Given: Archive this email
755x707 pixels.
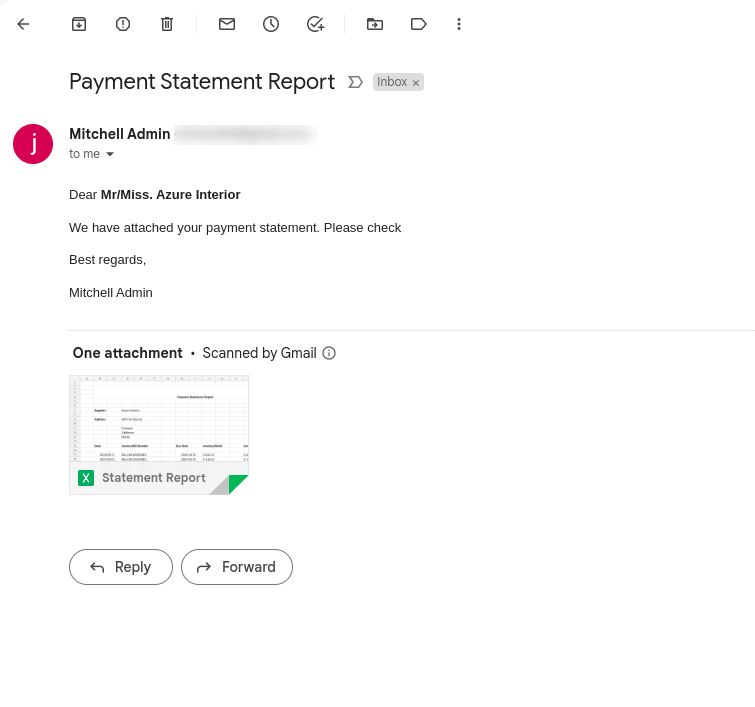Looking at the screenshot, I should [79, 24].
